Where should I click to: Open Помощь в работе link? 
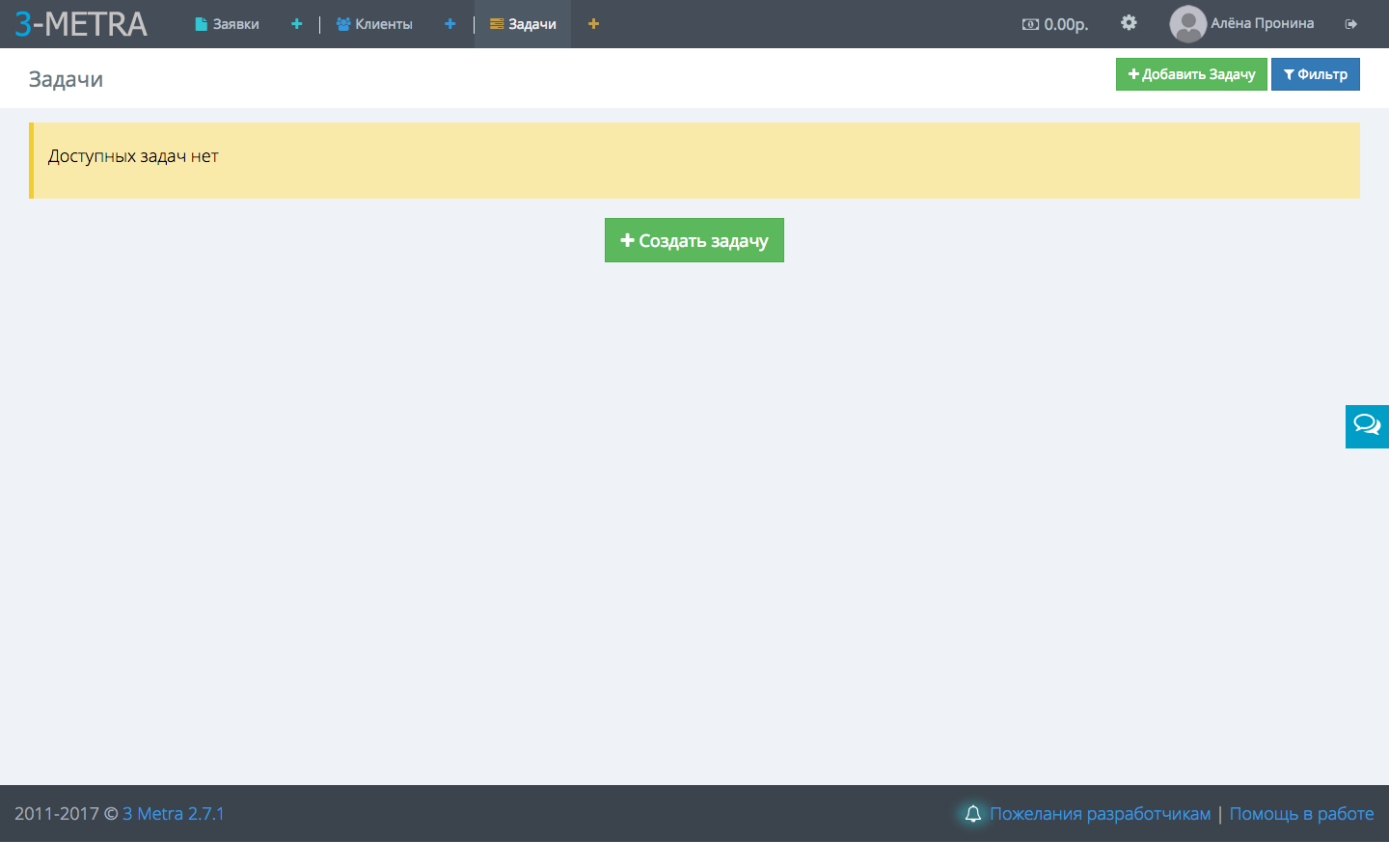[x=1302, y=814]
